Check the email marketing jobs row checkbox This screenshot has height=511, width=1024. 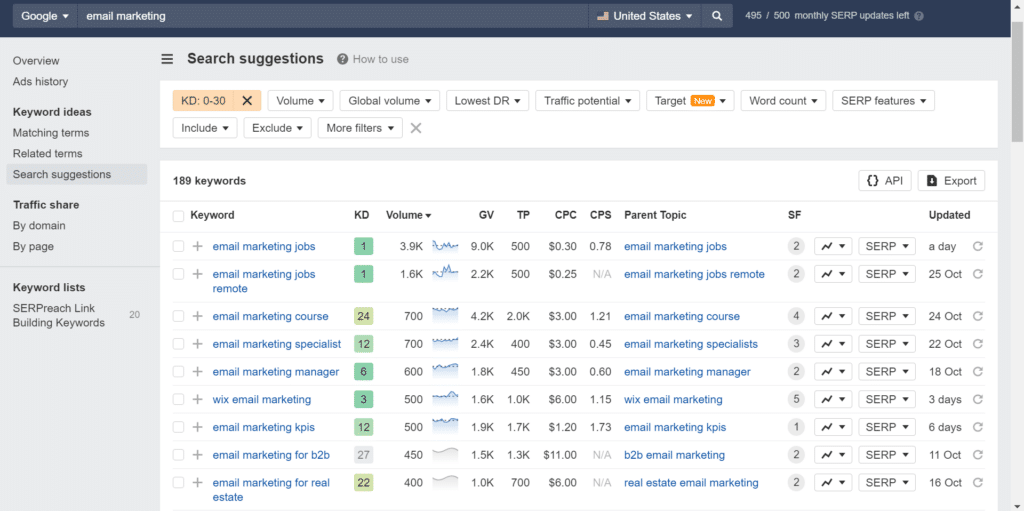click(x=178, y=246)
